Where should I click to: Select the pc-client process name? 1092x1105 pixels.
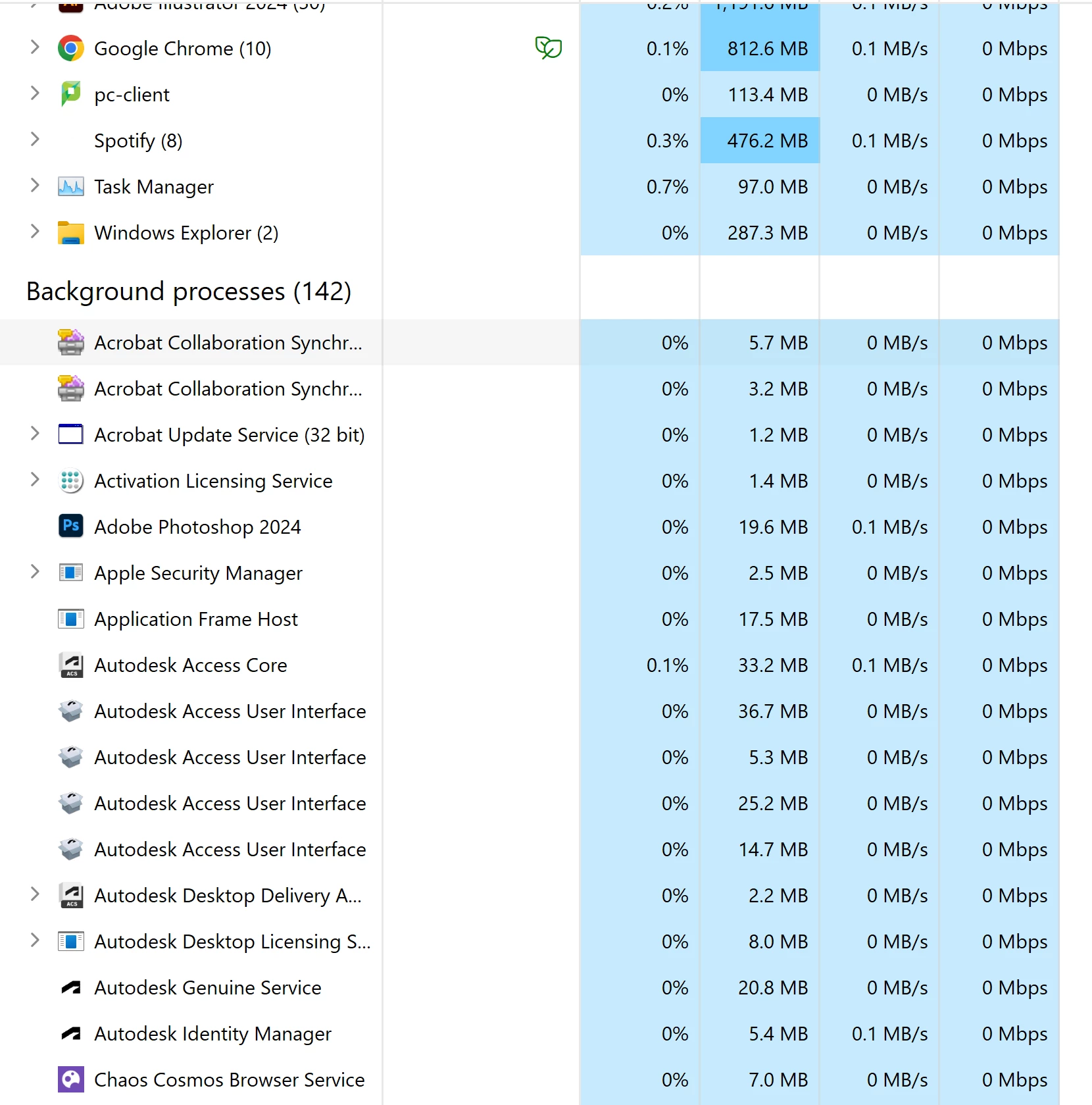[x=132, y=95]
